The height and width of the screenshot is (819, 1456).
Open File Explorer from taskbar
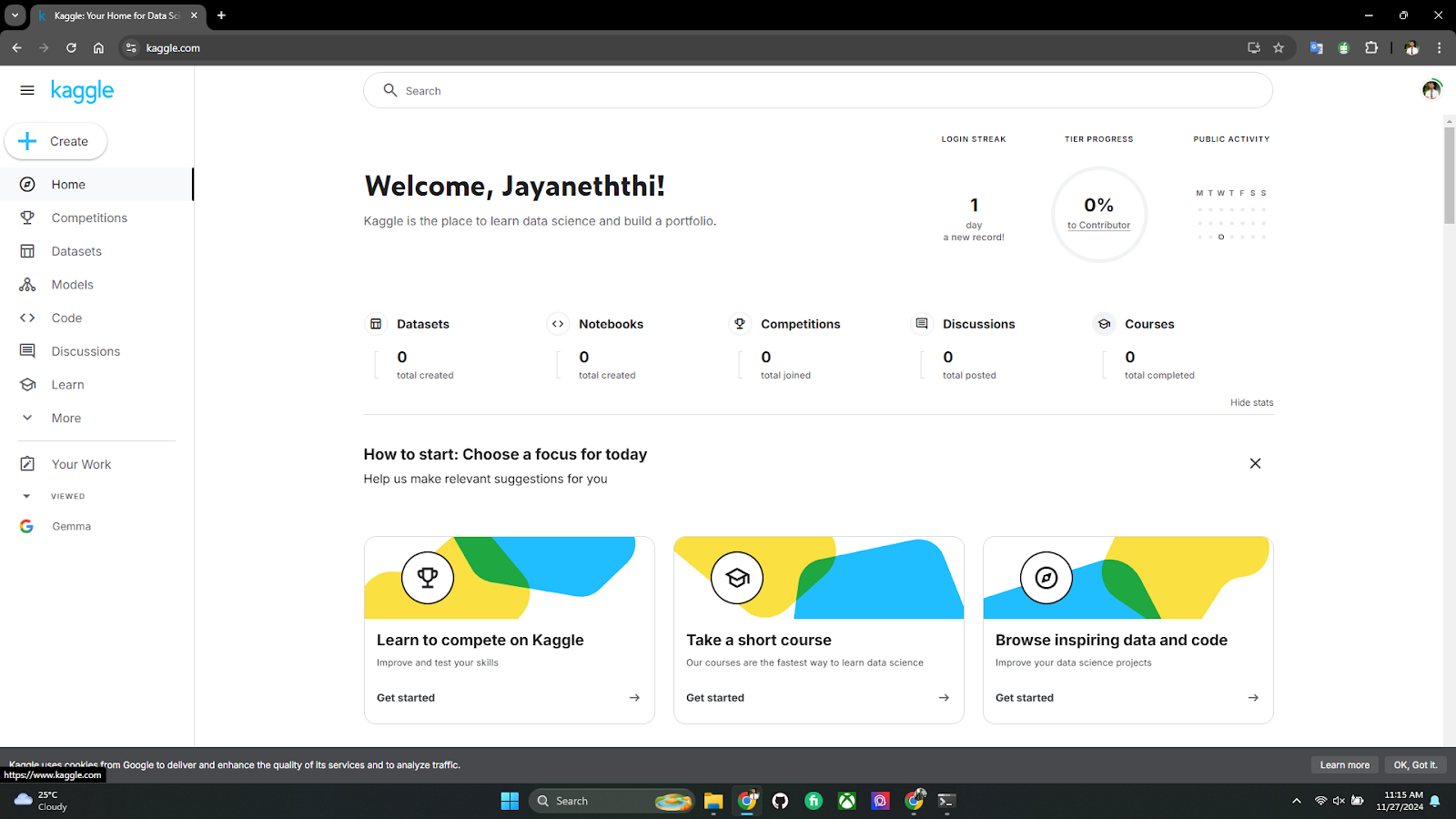pyautogui.click(x=713, y=801)
